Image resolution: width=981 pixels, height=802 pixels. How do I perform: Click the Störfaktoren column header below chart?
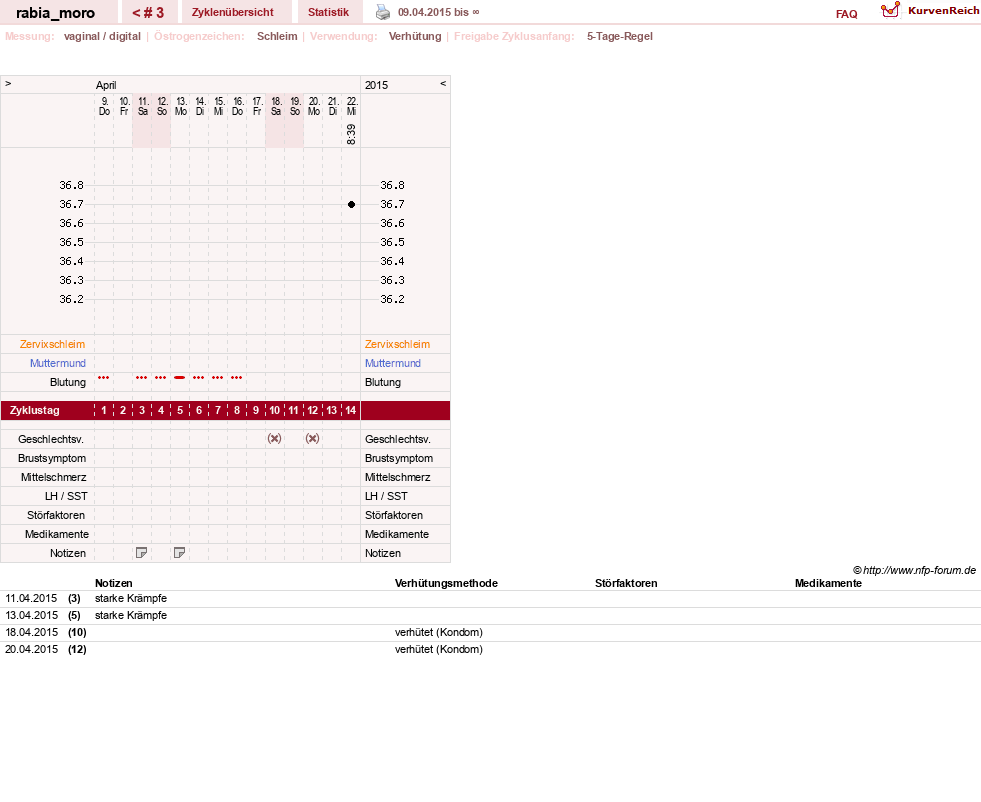pos(626,583)
